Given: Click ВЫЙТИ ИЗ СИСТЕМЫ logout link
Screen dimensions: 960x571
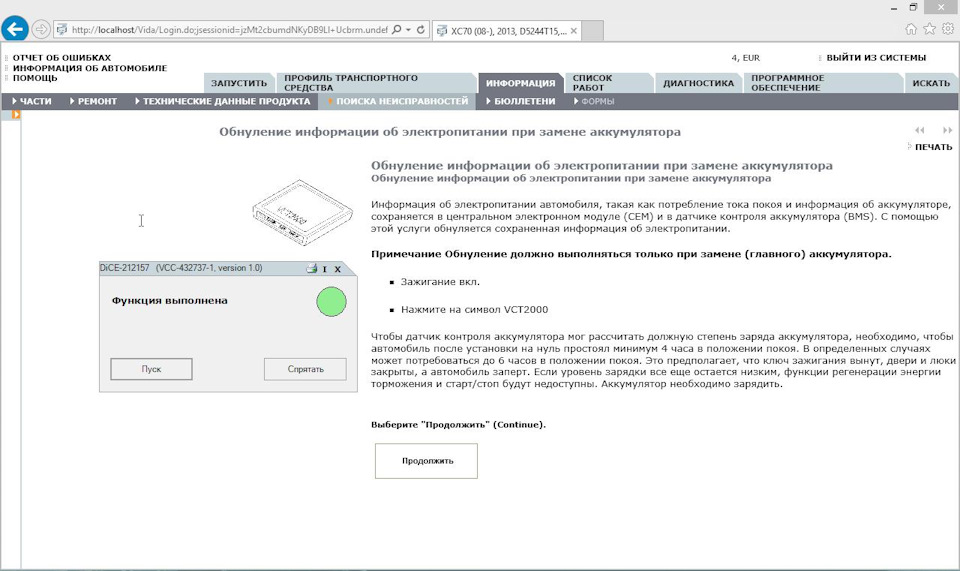Looking at the screenshot, I should [x=875, y=58].
